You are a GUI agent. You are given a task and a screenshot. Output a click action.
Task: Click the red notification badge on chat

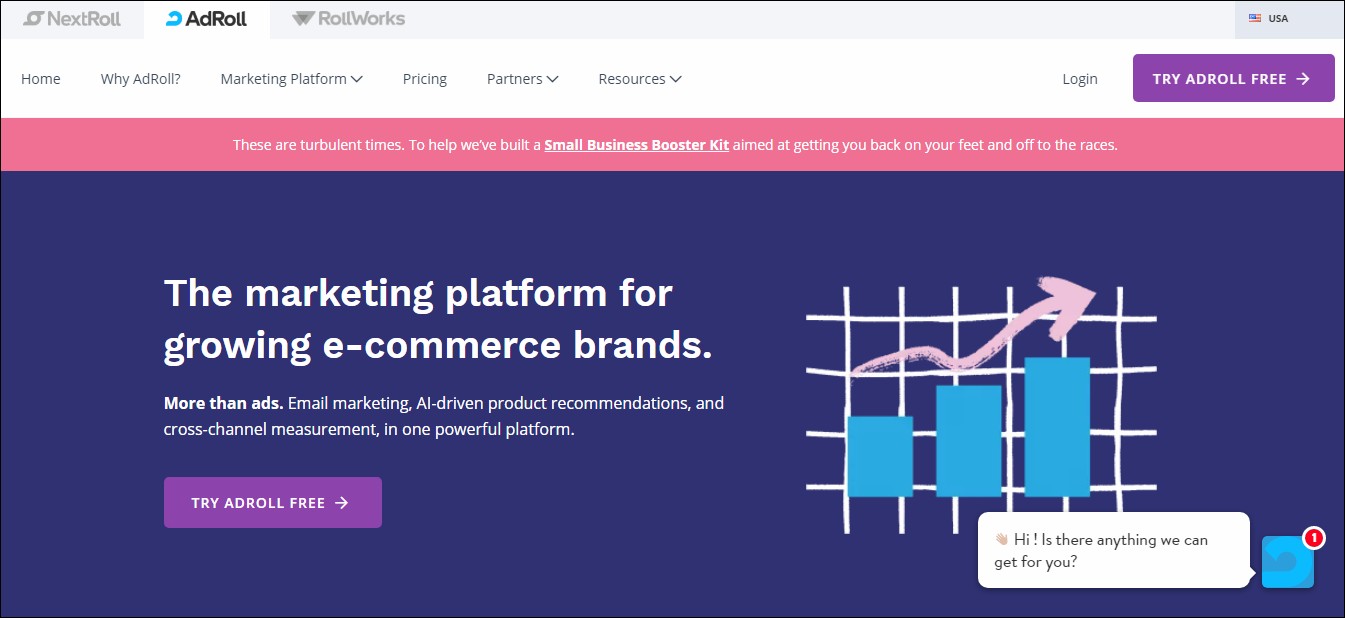1314,538
